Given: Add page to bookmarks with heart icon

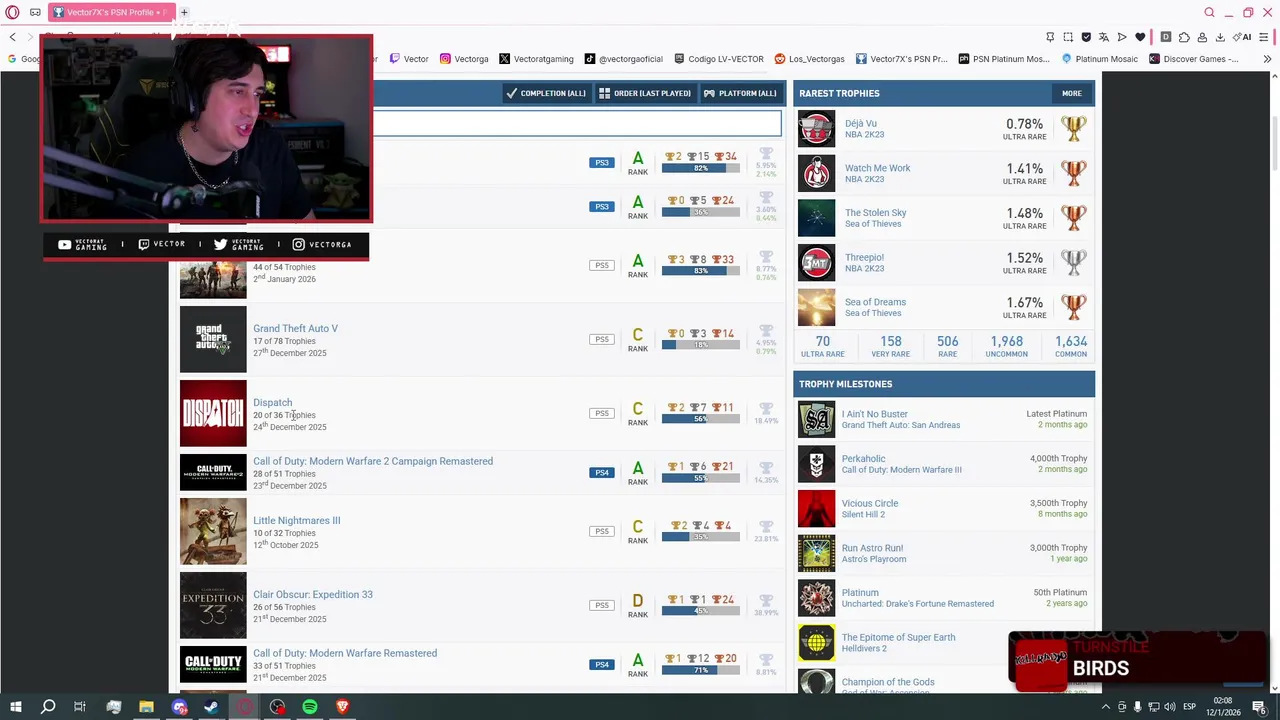Looking at the screenshot, I should (1140, 37).
